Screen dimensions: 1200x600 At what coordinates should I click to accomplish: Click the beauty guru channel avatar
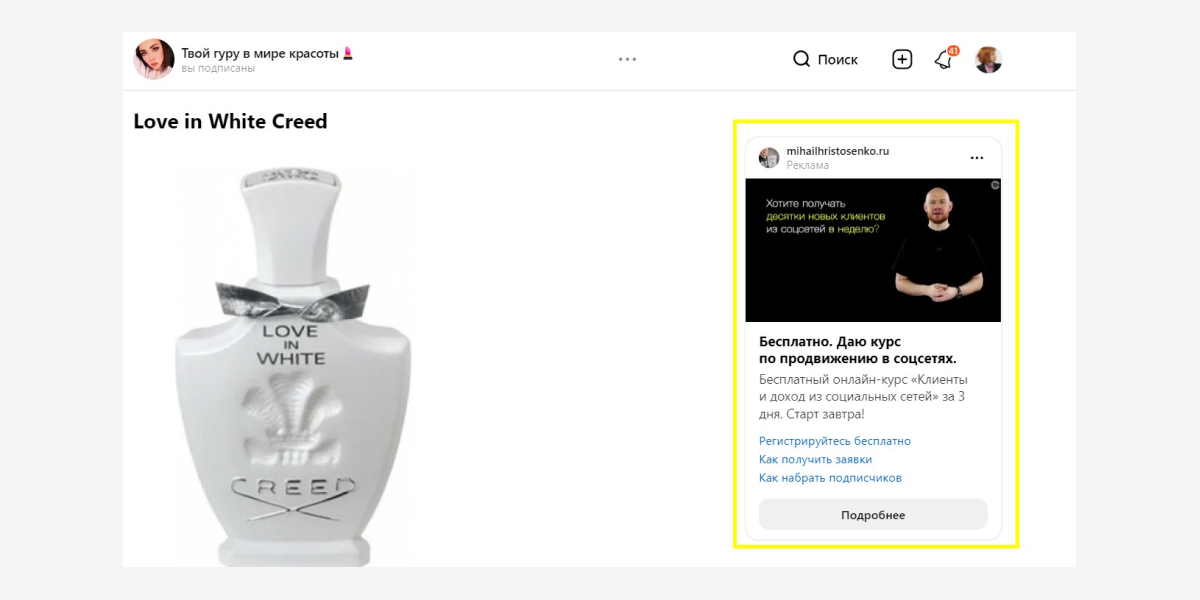click(154, 59)
